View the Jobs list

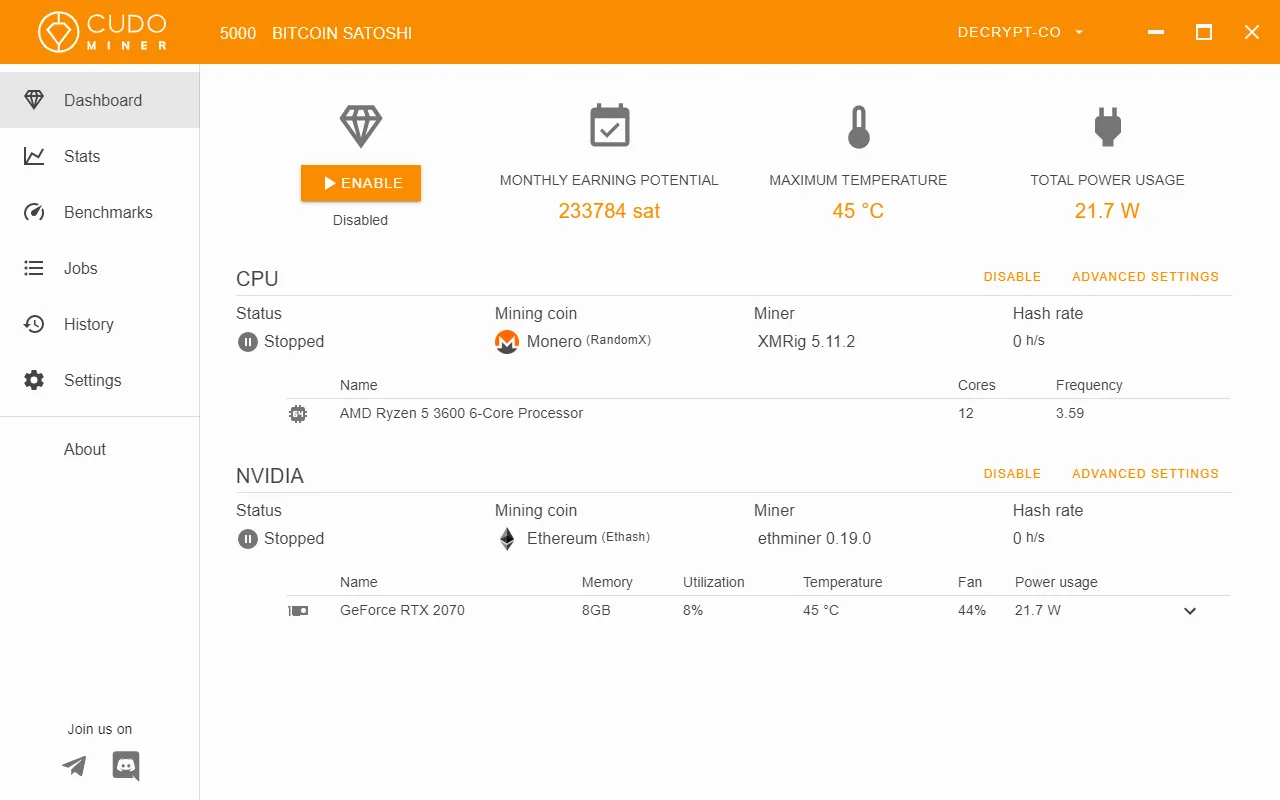[80, 268]
